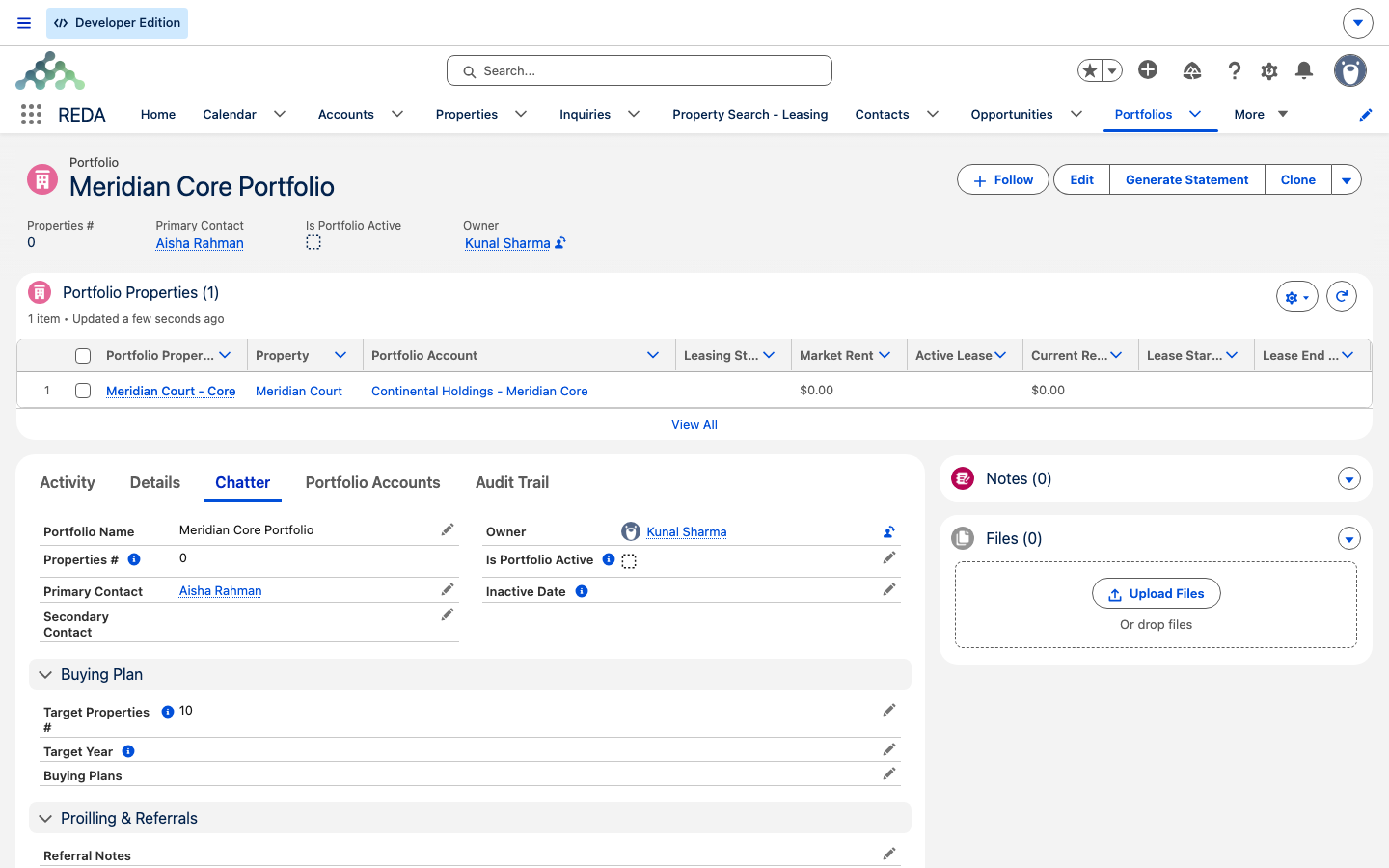Click Is Portfolio Active checkbox in header
Screen dimensions: 1389x868
[x=313, y=243]
